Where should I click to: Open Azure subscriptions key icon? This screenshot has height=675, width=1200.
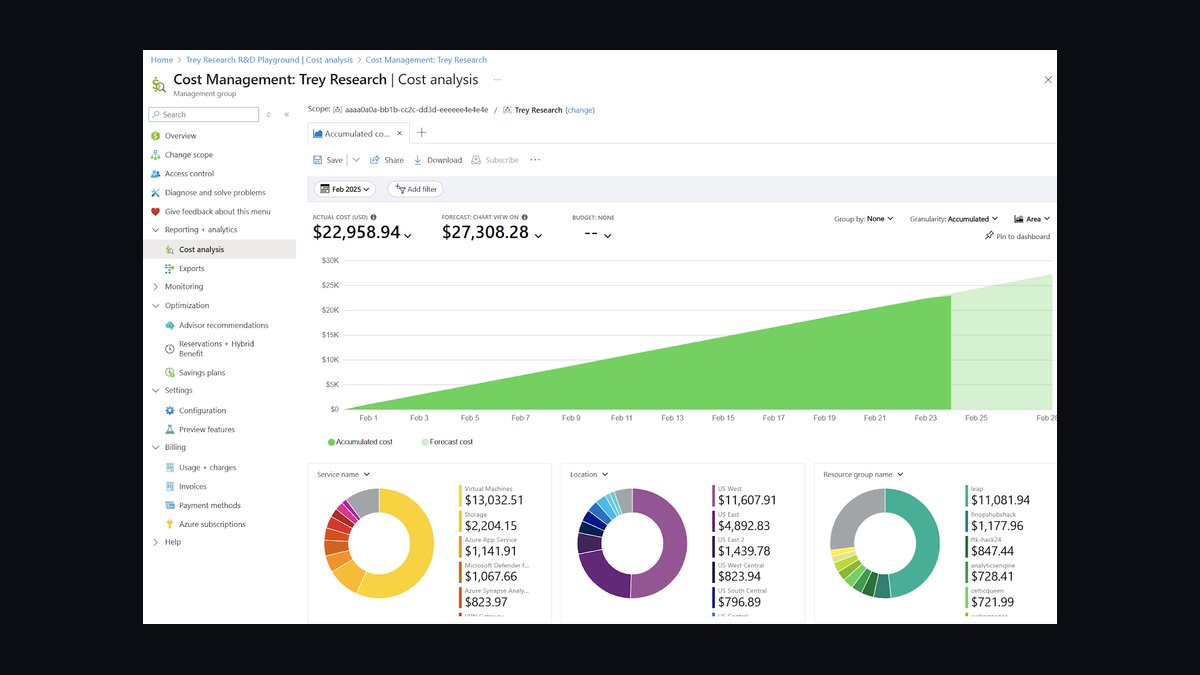click(170, 525)
